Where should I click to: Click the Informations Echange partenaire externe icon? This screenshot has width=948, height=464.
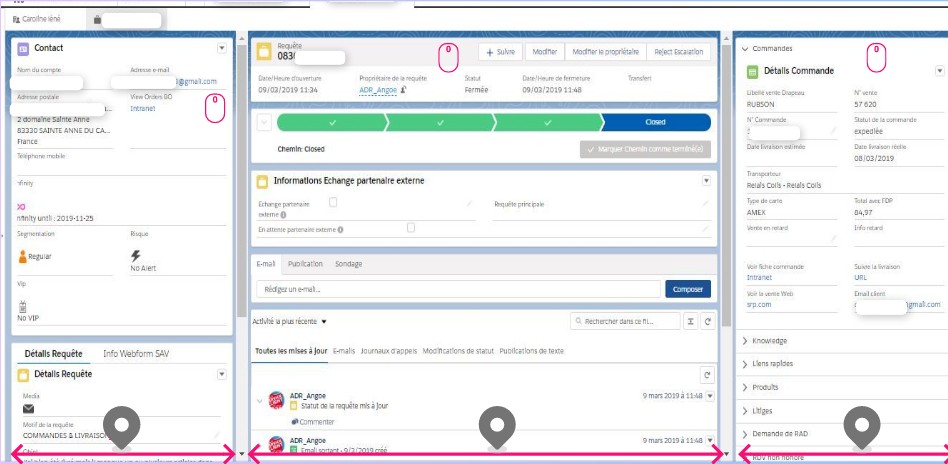coord(262,181)
